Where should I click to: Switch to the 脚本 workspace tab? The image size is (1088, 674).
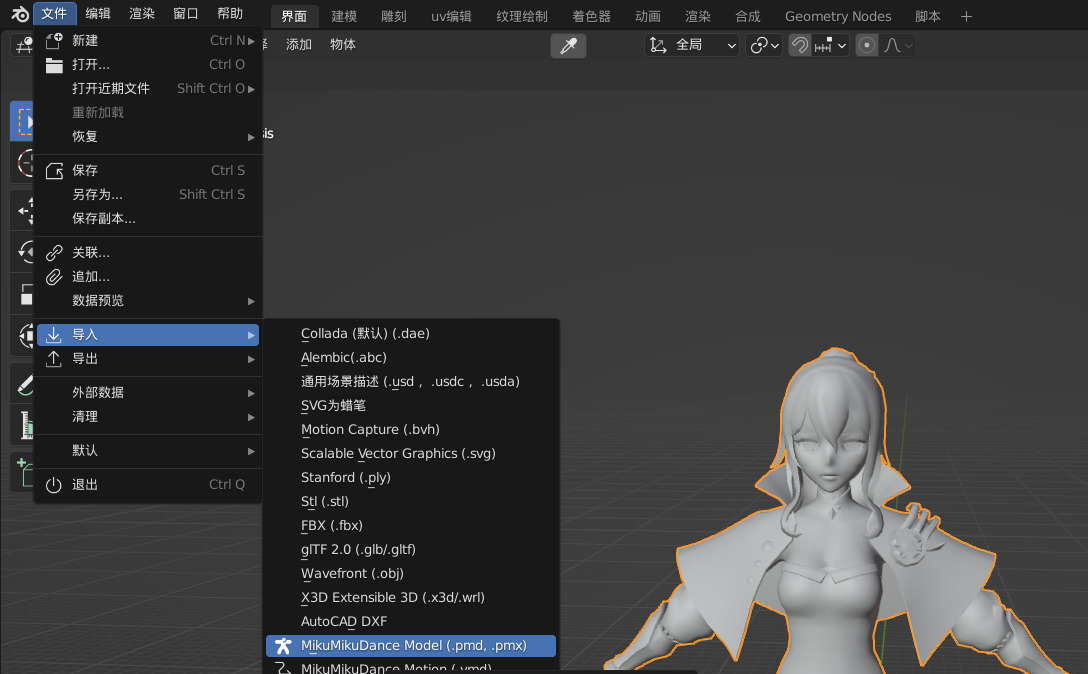tap(928, 16)
